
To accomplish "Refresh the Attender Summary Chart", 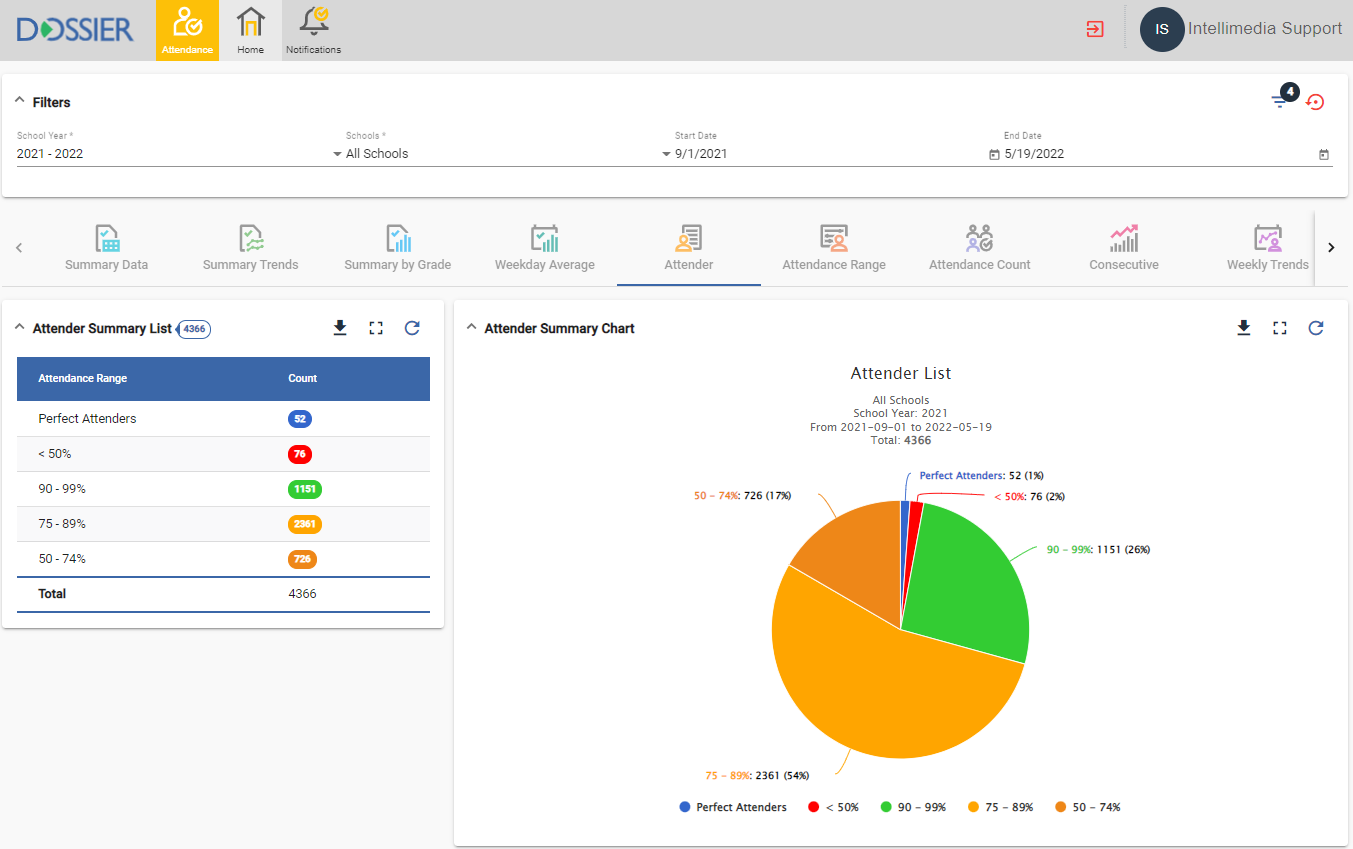I will [x=1316, y=328].
